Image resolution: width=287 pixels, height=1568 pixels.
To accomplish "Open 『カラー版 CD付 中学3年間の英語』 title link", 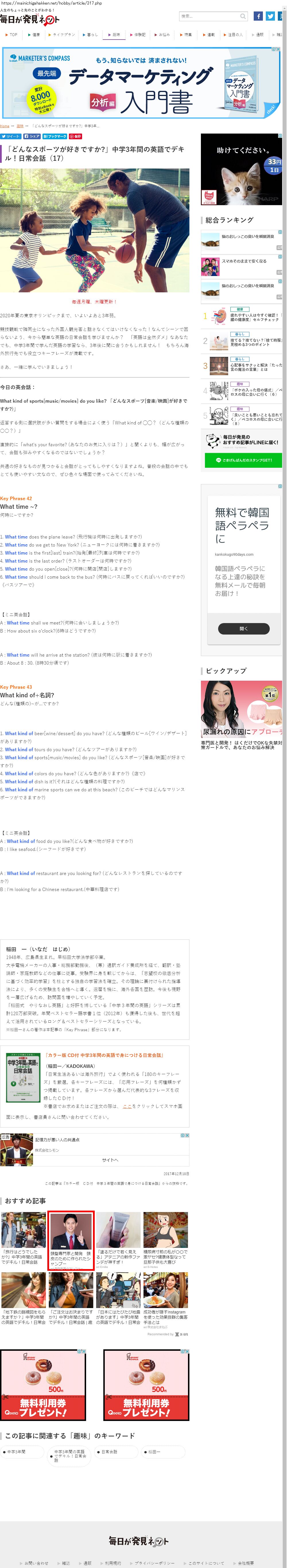I will pos(104,1056).
